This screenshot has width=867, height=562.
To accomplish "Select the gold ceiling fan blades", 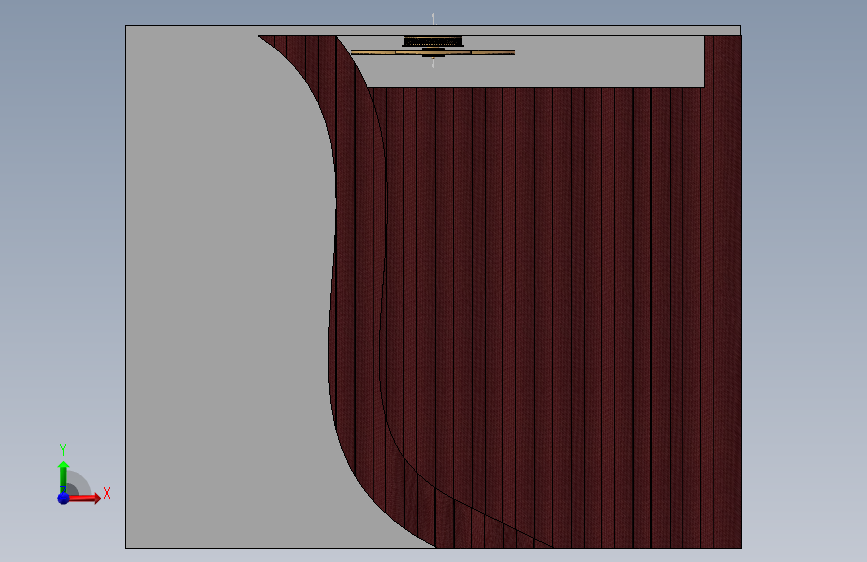I will tap(433, 53).
